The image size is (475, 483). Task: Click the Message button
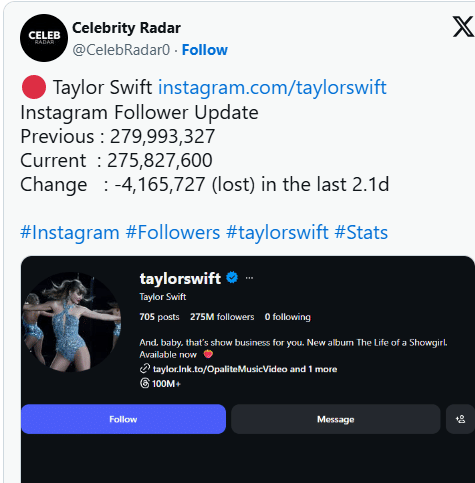coord(336,419)
